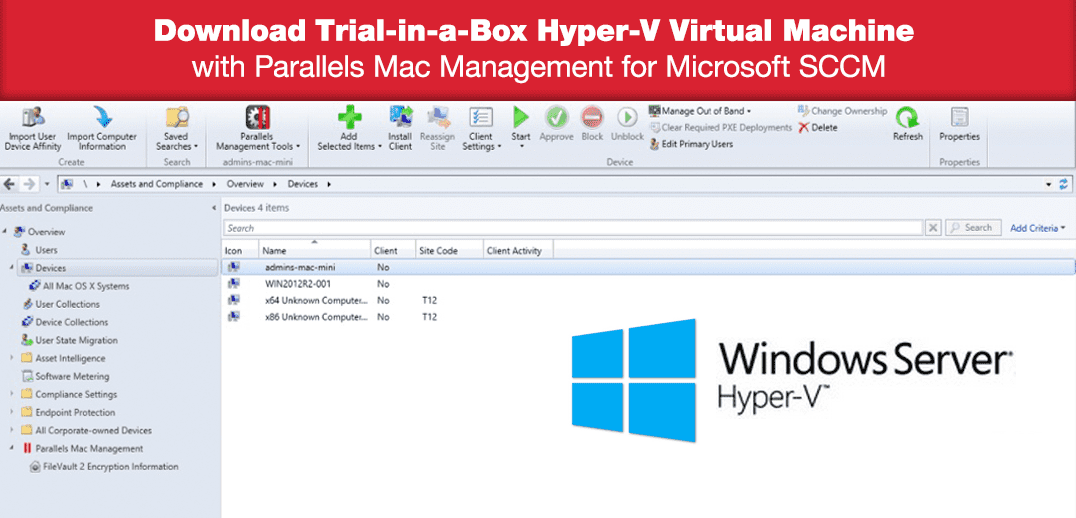Image resolution: width=1076 pixels, height=518 pixels.
Task: Click Devices in breadcrumb path
Action: 303,184
